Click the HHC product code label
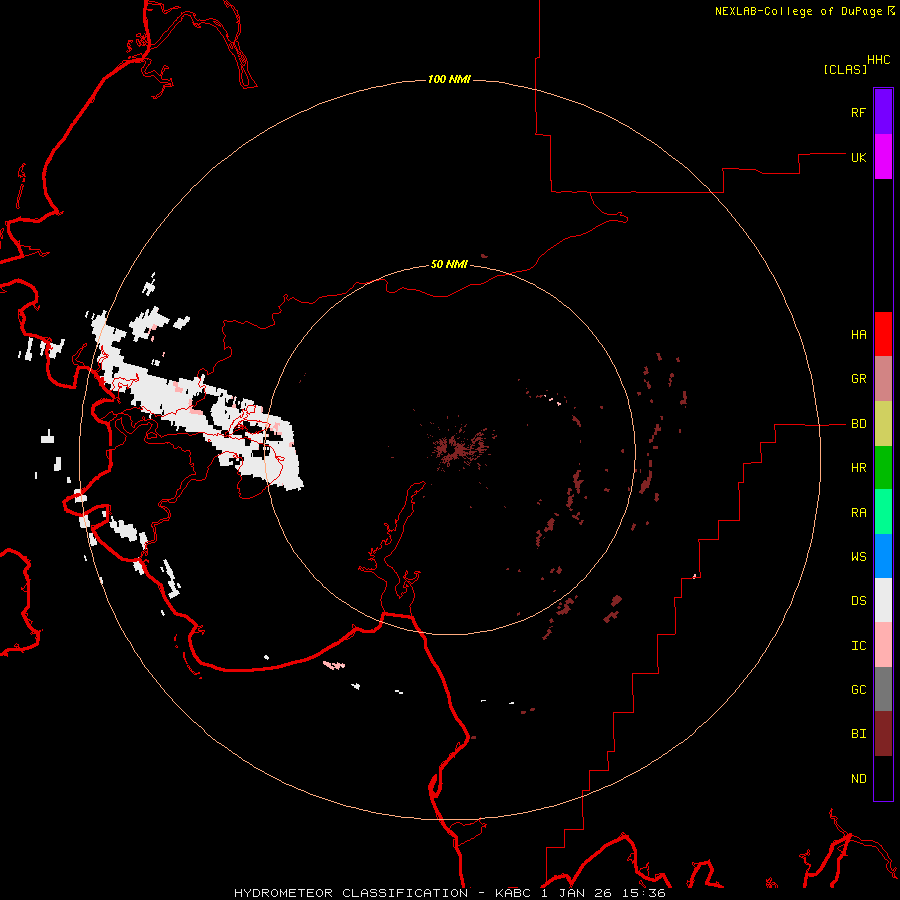This screenshot has height=900, width=900. coord(878,60)
